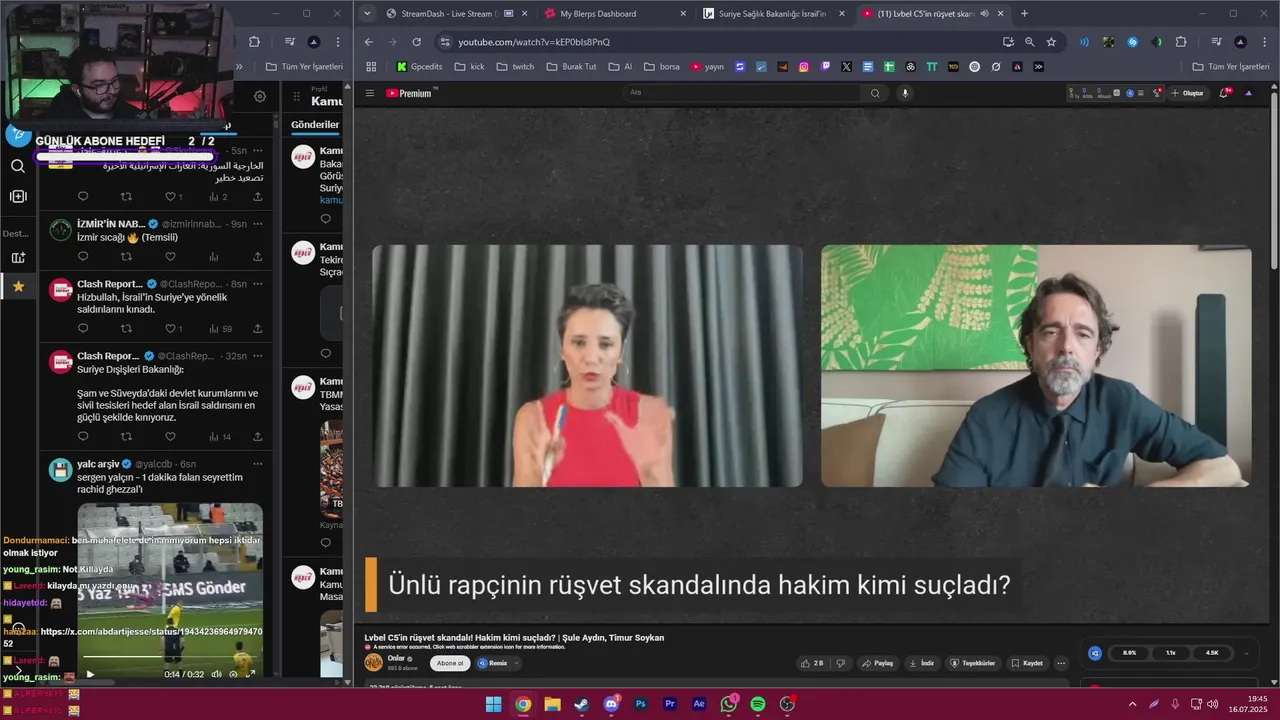Open YouTube notifications bell
The width and height of the screenshot is (1280, 720).
coord(1225,93)
